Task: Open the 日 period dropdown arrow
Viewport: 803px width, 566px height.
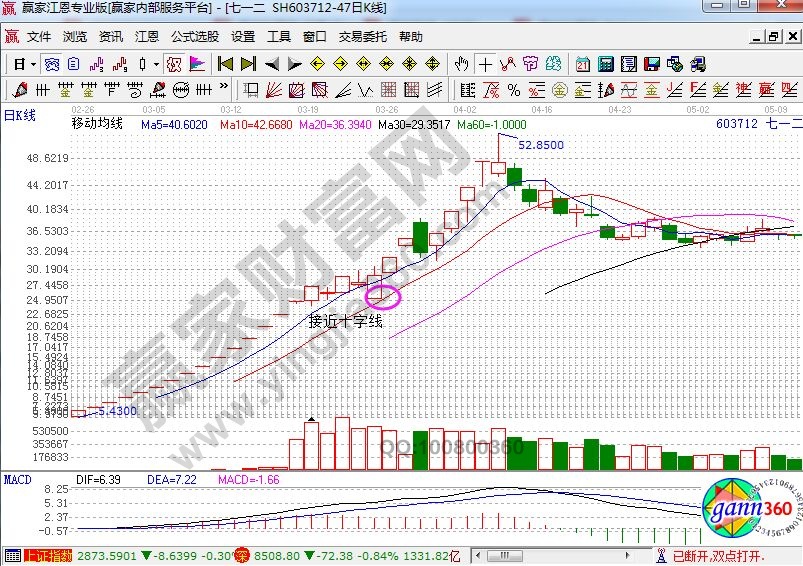Action: click(33, 64)
